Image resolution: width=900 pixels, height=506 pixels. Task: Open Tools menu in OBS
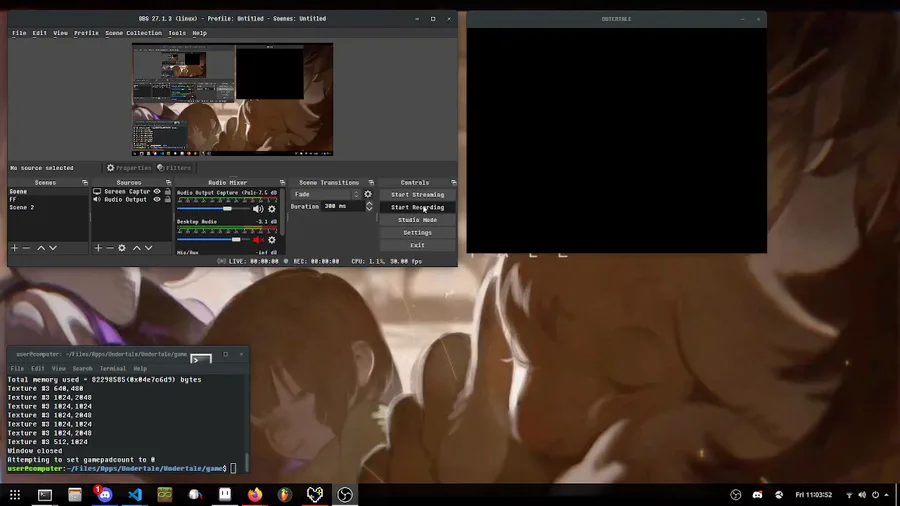177,33
